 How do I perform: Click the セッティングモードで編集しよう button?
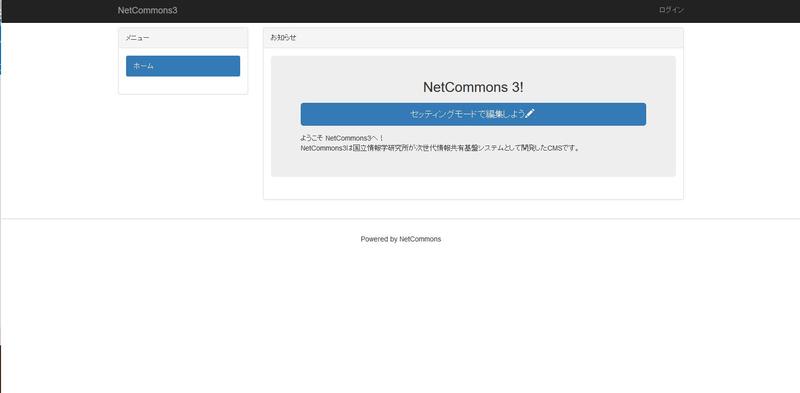pos(473,114)
